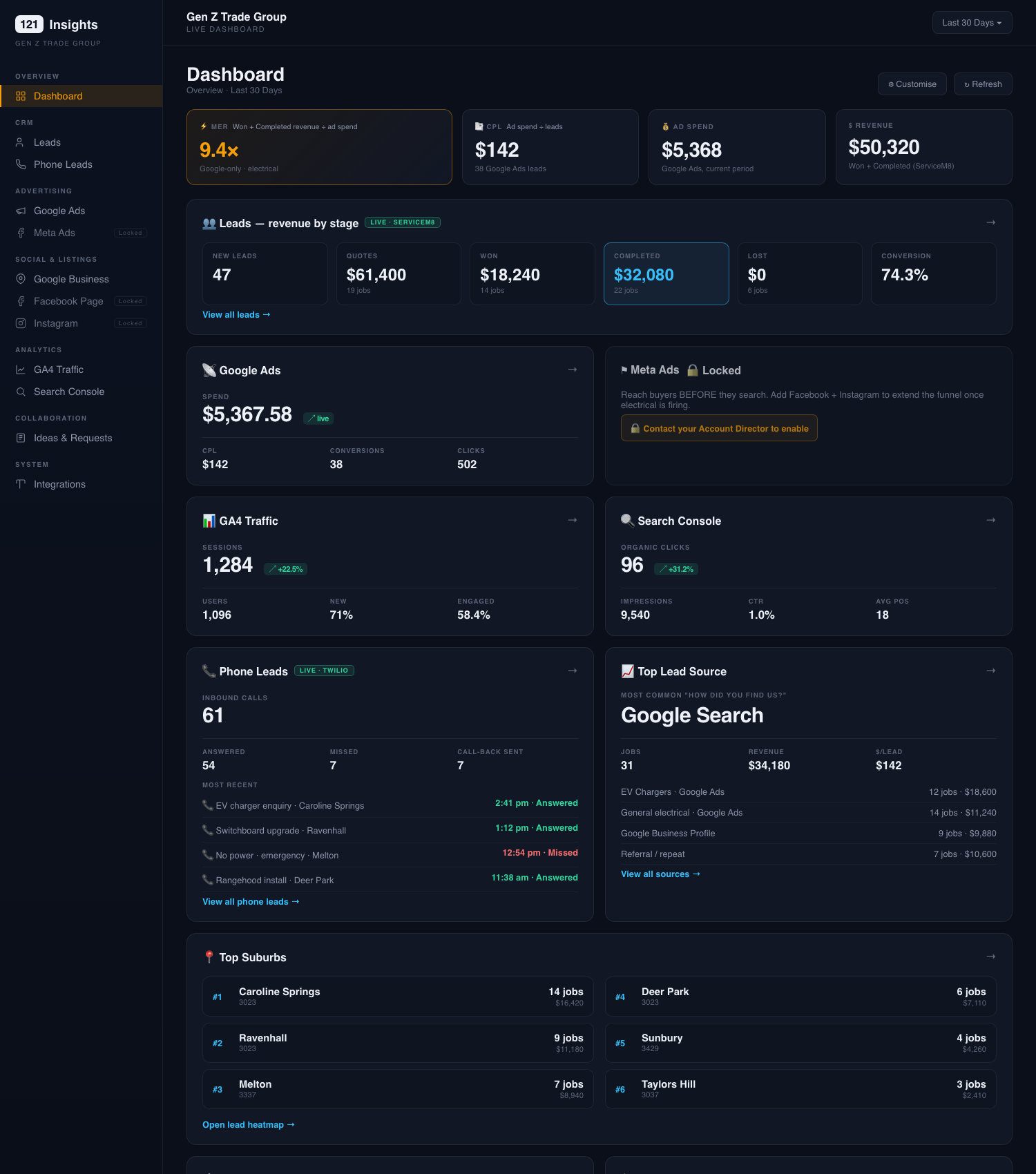Open the GA4 Traffic card arrow
The height and width of the screenshot is (1174, 1036).
pos(573,520)
